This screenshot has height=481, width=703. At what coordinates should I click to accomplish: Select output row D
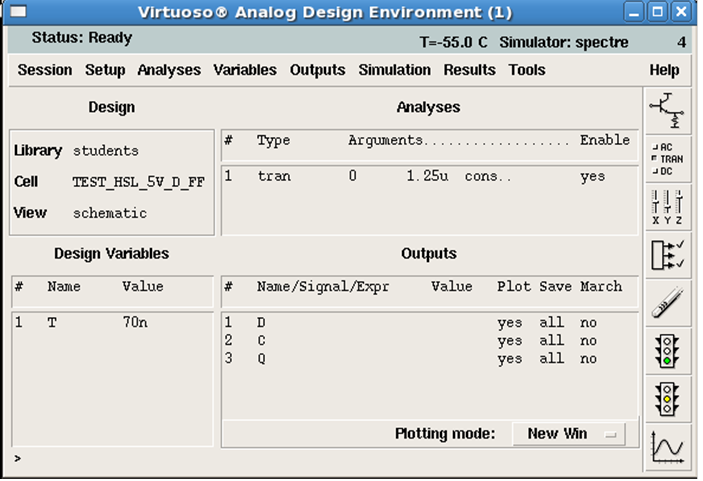click(430, 322)
